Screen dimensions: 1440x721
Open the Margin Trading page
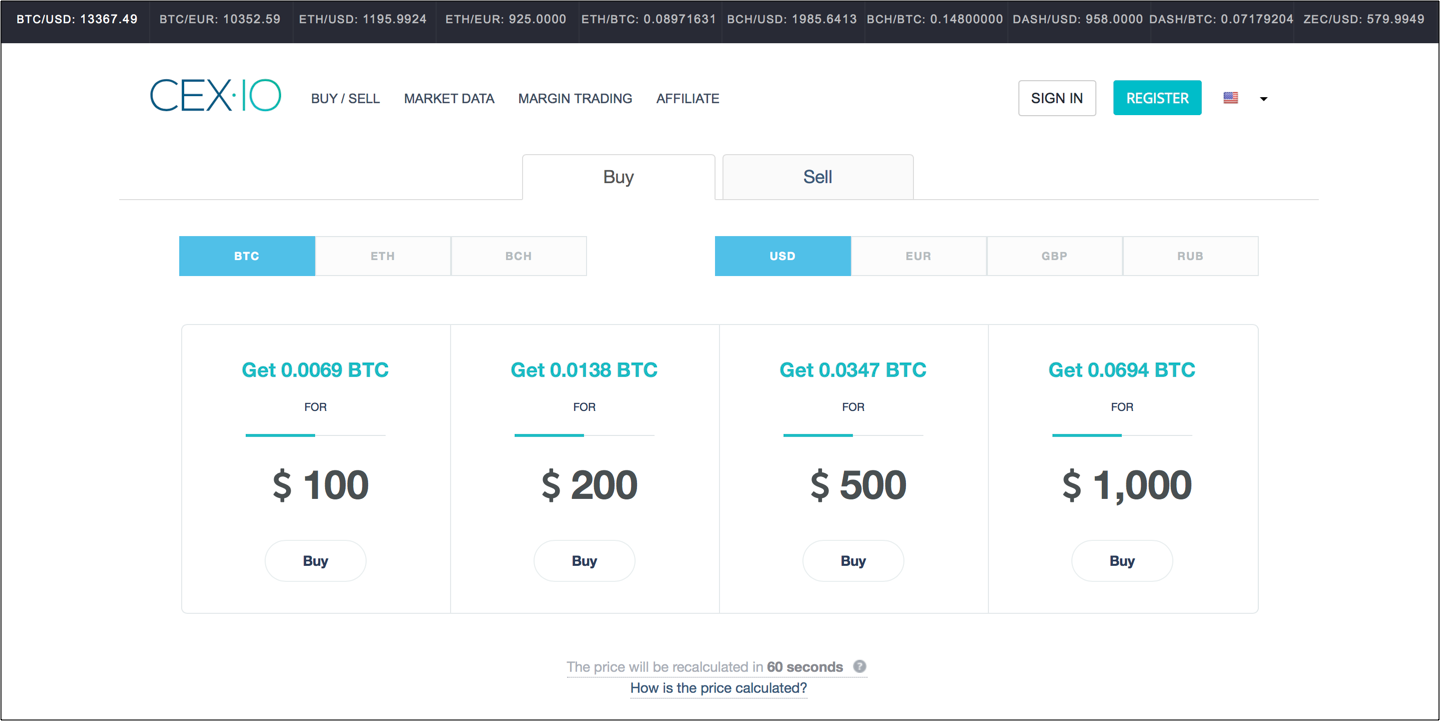575,98
